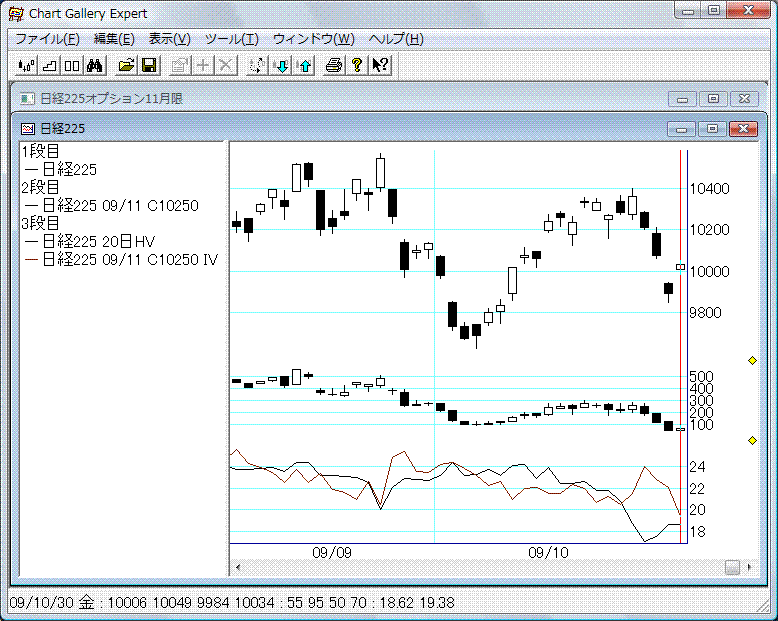Image resolution: width=778 pixels, height=621 pixels.
Task: Open a file with the folder icon
Action: point(126,66)
